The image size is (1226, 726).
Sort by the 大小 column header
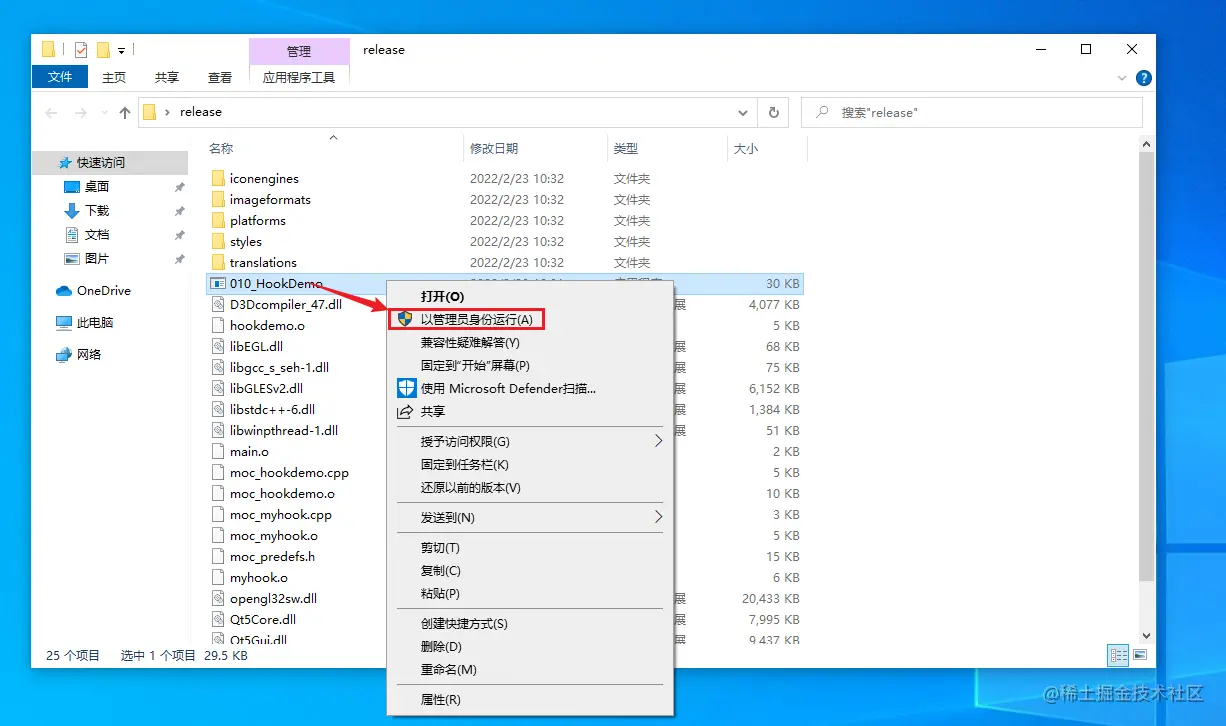point(746,148)
